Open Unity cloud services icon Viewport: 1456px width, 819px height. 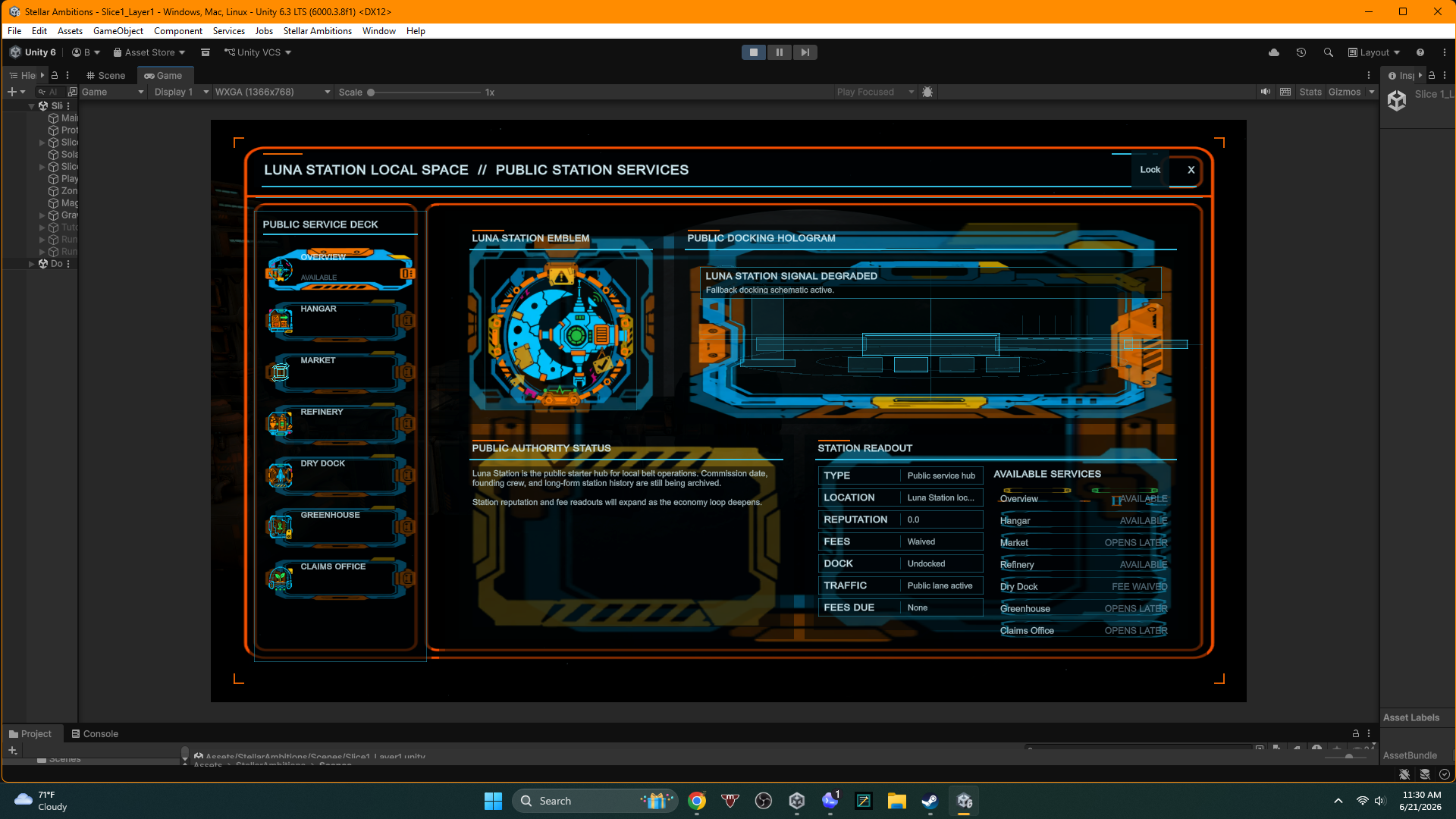pyautogui.click(x=1274, y=52)
